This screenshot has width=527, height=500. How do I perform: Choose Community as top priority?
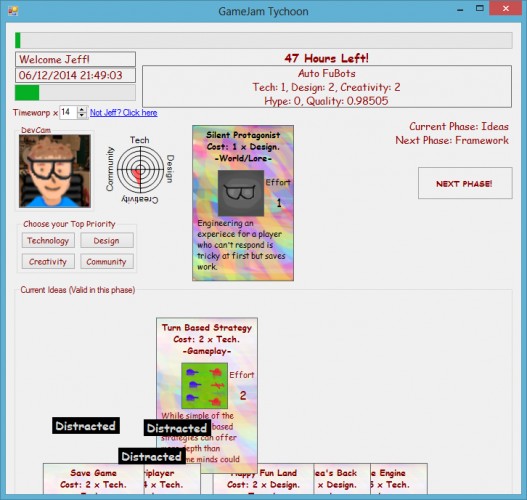pos(107,261)
